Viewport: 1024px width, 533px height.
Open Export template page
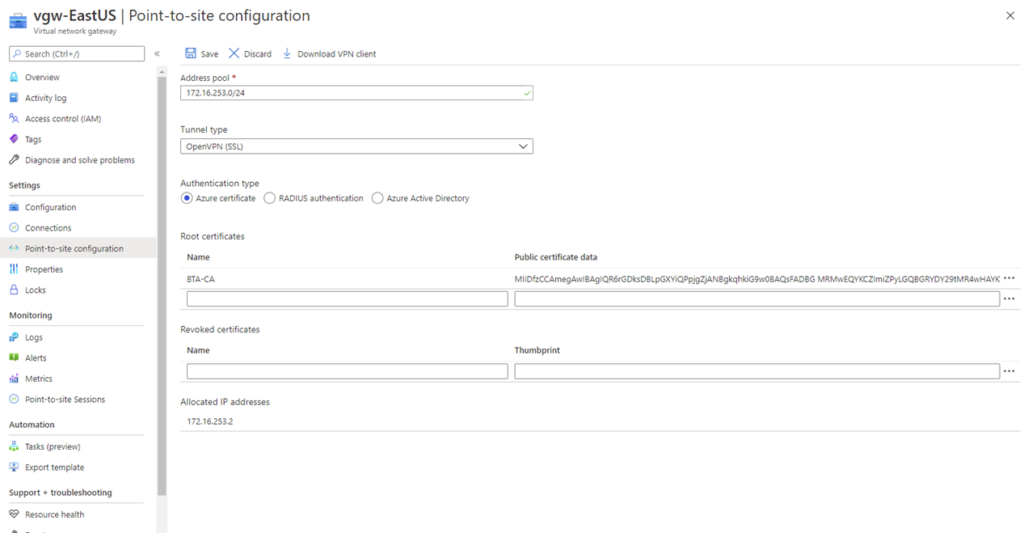[54, 467]
